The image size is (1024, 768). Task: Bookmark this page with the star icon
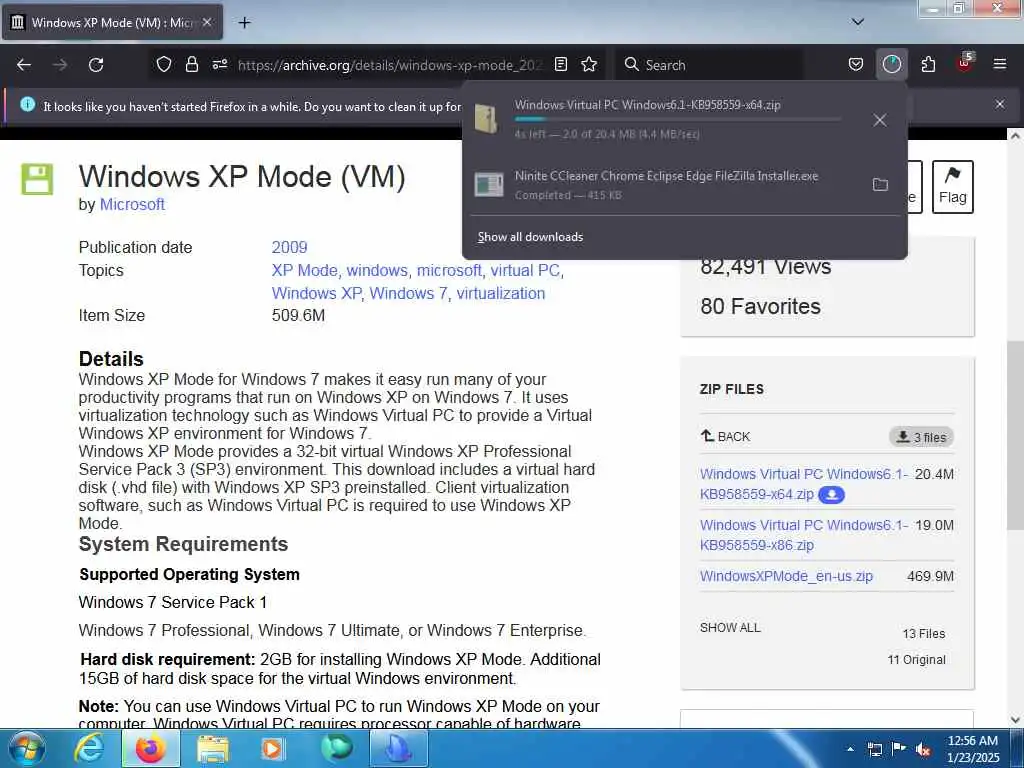589,64
